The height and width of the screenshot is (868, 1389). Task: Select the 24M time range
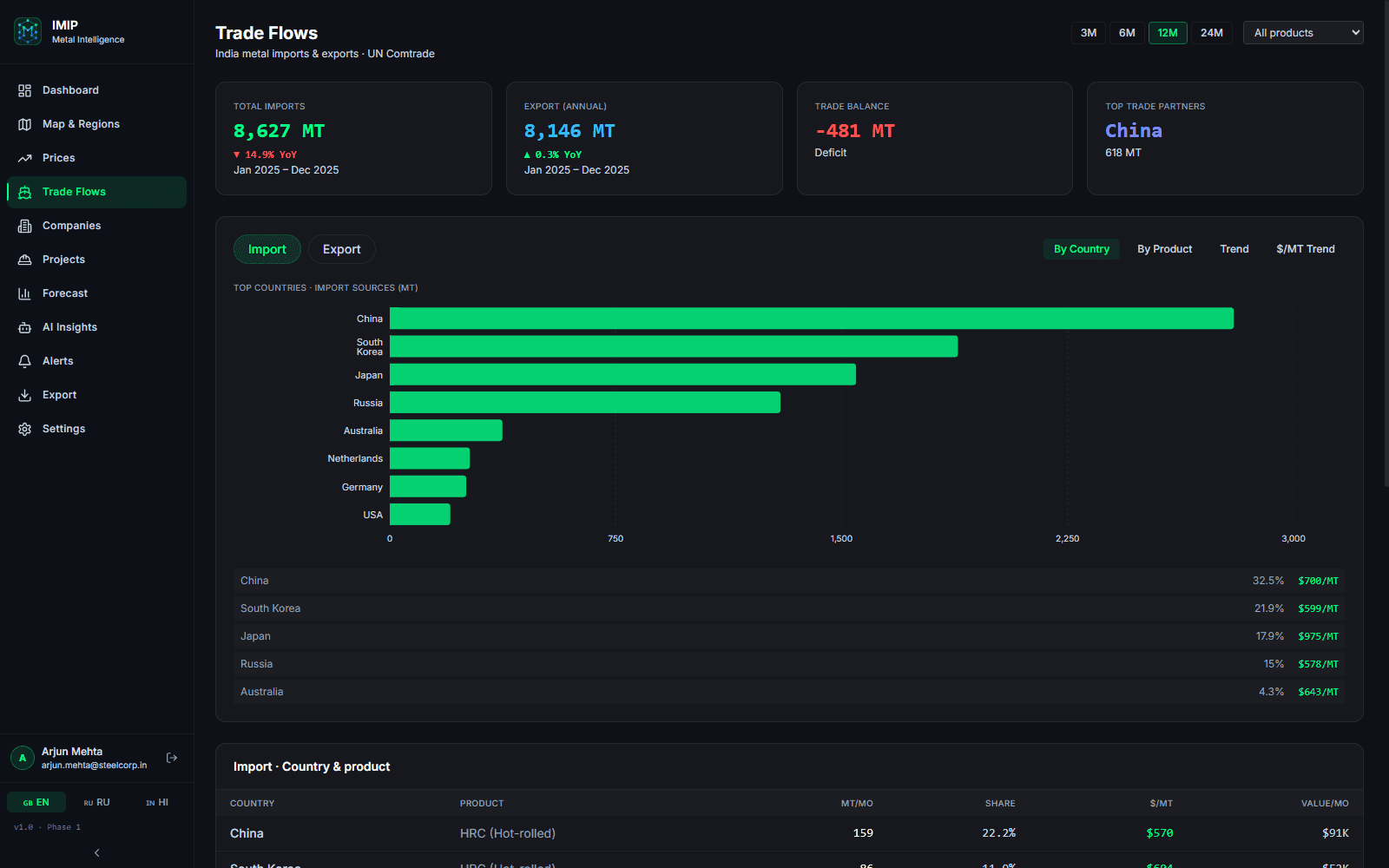1211,33
